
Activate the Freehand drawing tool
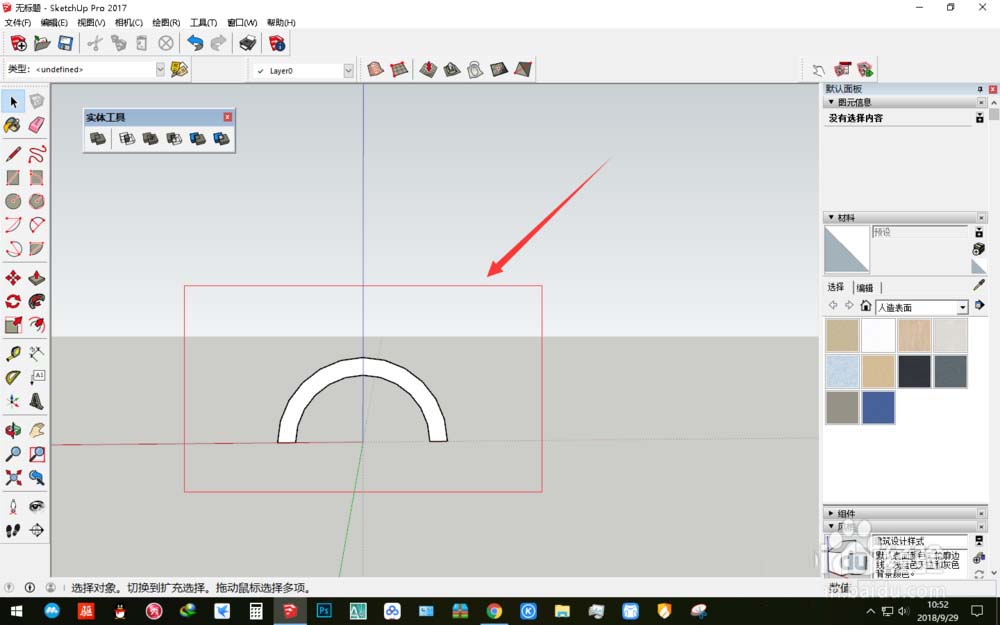36,154
